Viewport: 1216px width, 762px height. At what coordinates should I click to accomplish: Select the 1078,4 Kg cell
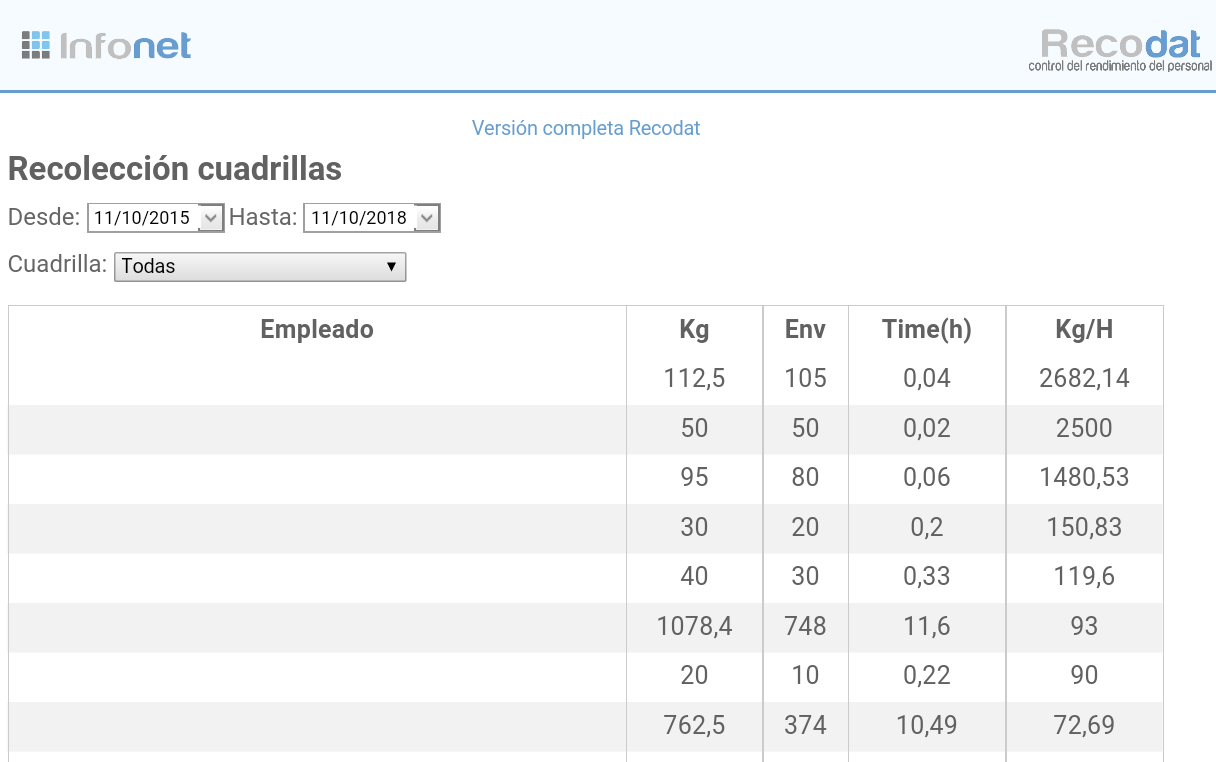pyautogui.click(x=694, y=626)
